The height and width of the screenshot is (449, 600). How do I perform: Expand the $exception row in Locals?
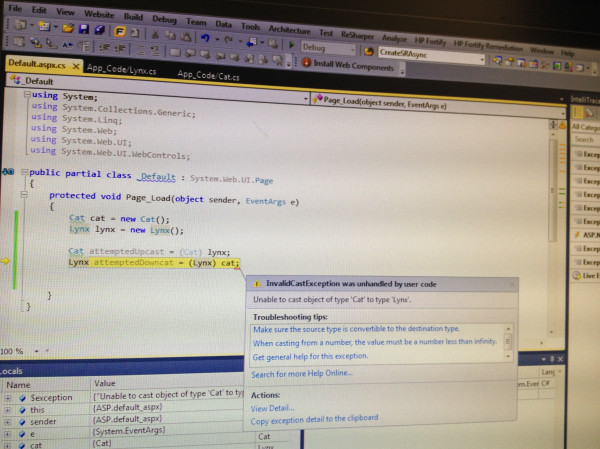[8, 398]
